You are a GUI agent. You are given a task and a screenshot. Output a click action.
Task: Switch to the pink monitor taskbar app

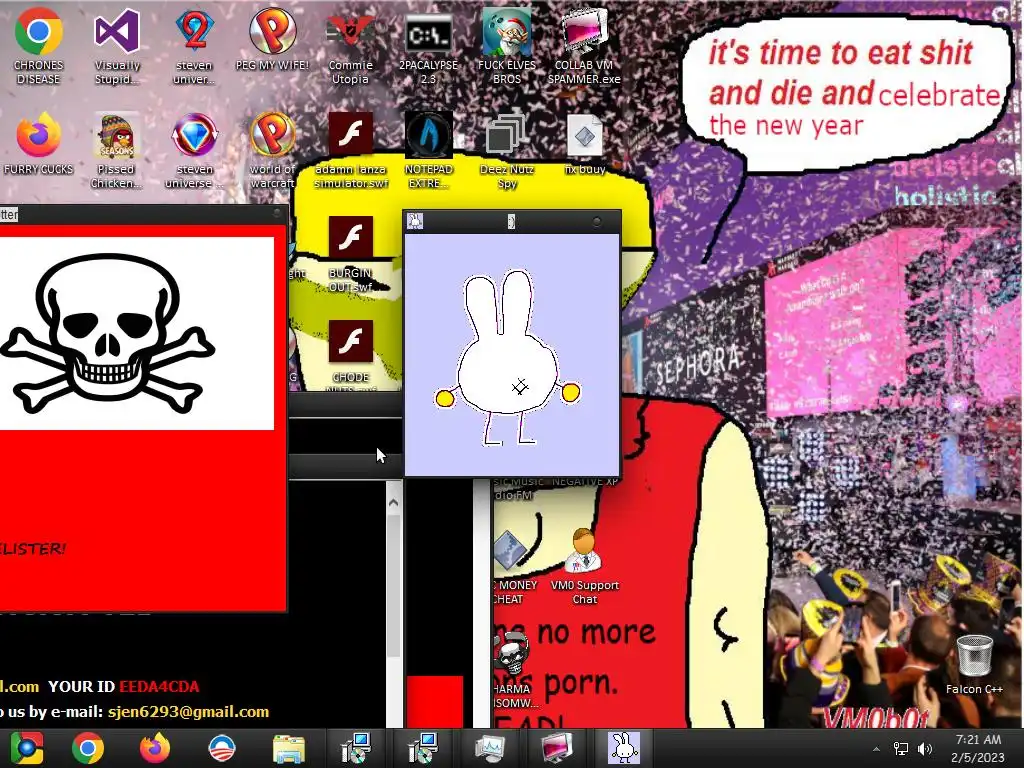[557, 748]
